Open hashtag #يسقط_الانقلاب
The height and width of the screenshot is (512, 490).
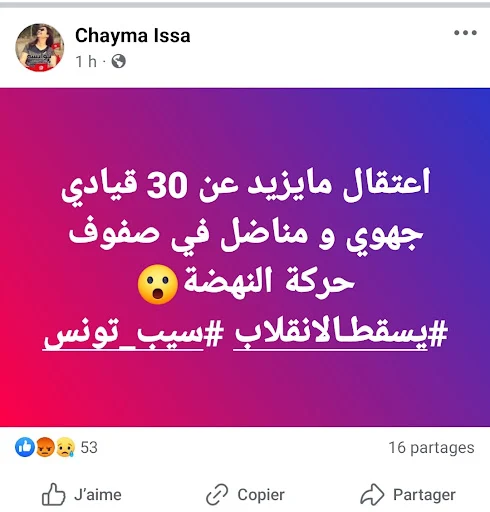(340, 334)
